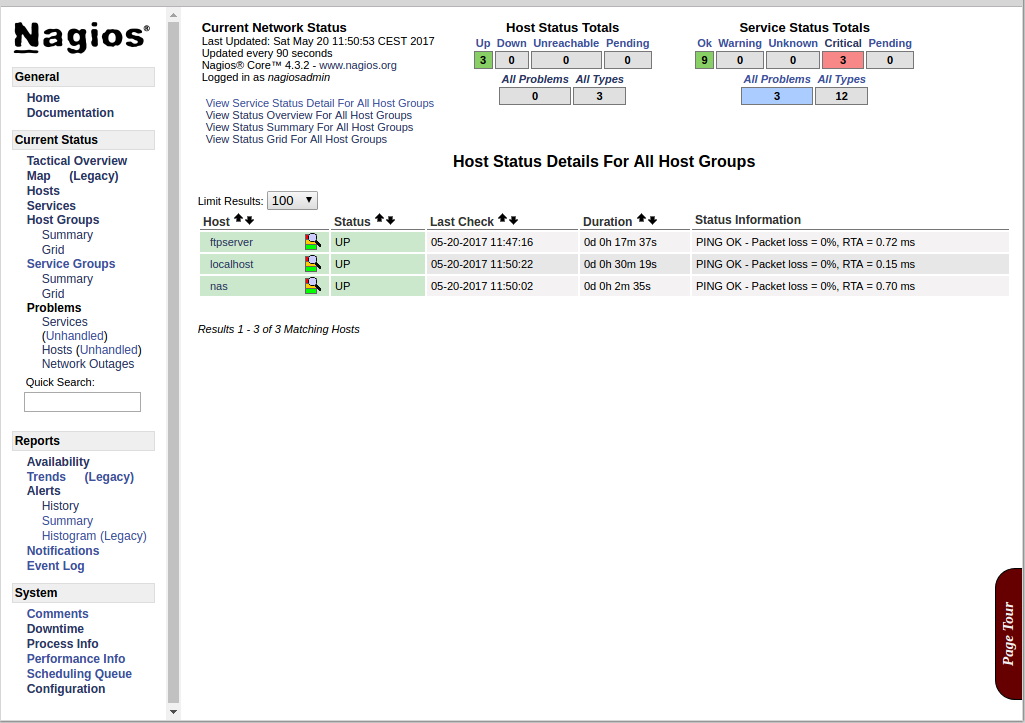
Task: Open localhost host link
Action: (231, 265)
